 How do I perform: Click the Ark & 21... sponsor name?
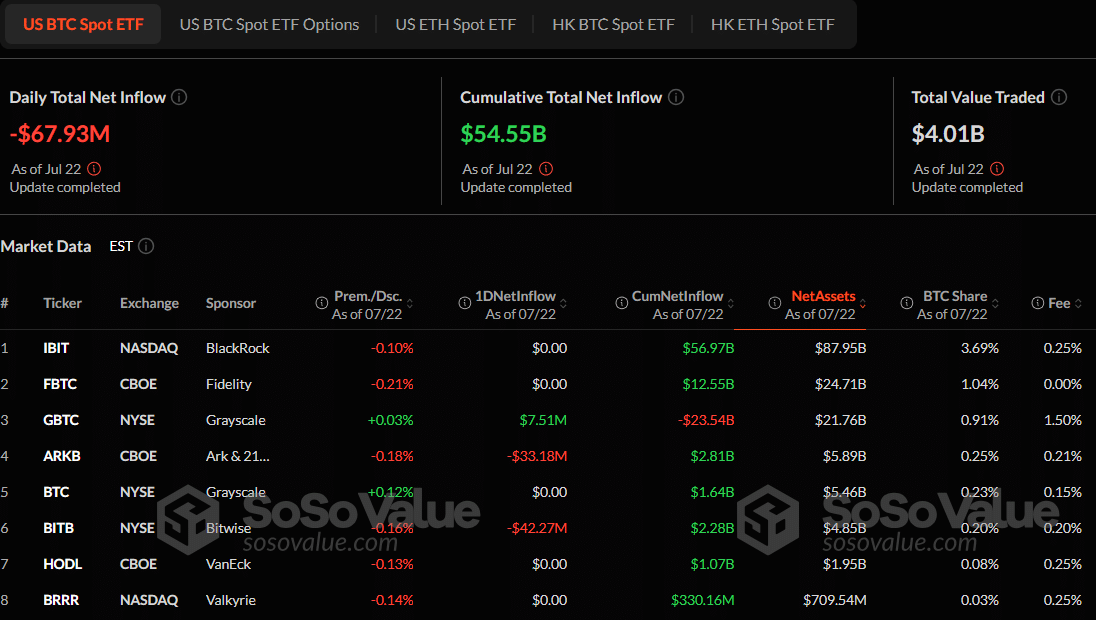click(238, 456)
